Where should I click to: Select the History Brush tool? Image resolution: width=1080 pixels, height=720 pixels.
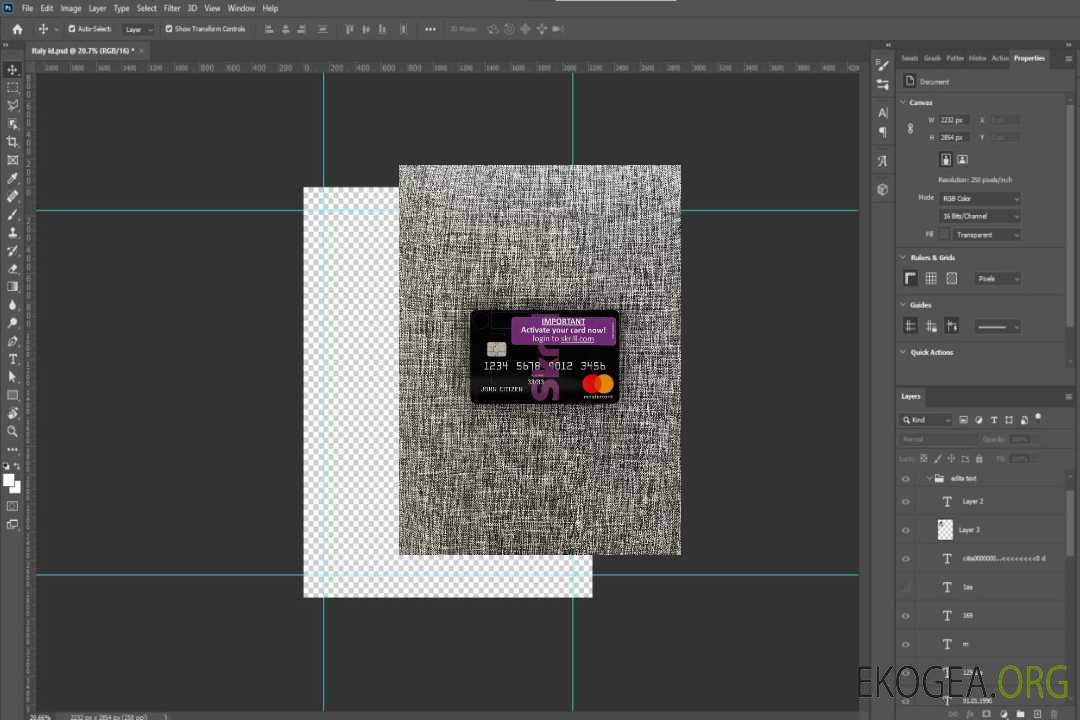[12, 251]
